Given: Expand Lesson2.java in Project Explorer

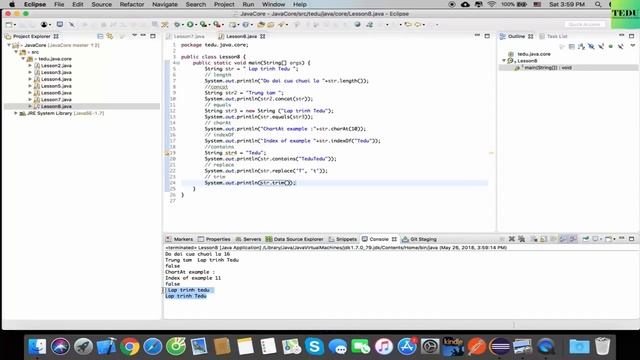Looking at the screenshot, I should point(30,65).
